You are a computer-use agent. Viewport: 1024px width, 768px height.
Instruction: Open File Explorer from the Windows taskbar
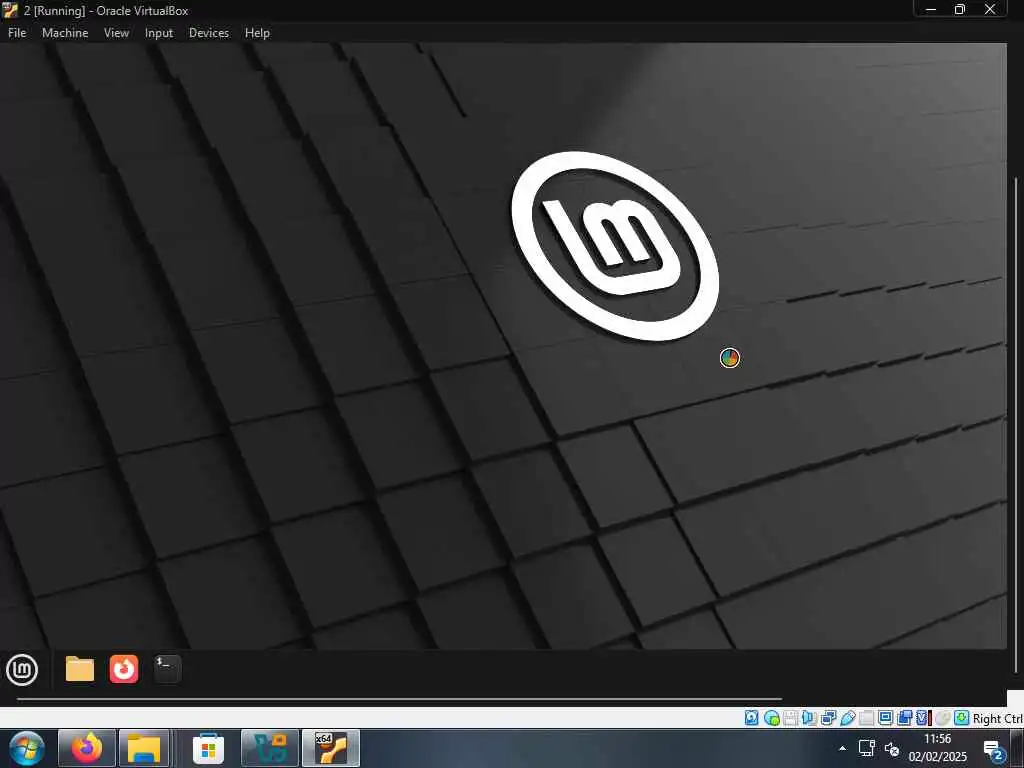click(144, 748)
